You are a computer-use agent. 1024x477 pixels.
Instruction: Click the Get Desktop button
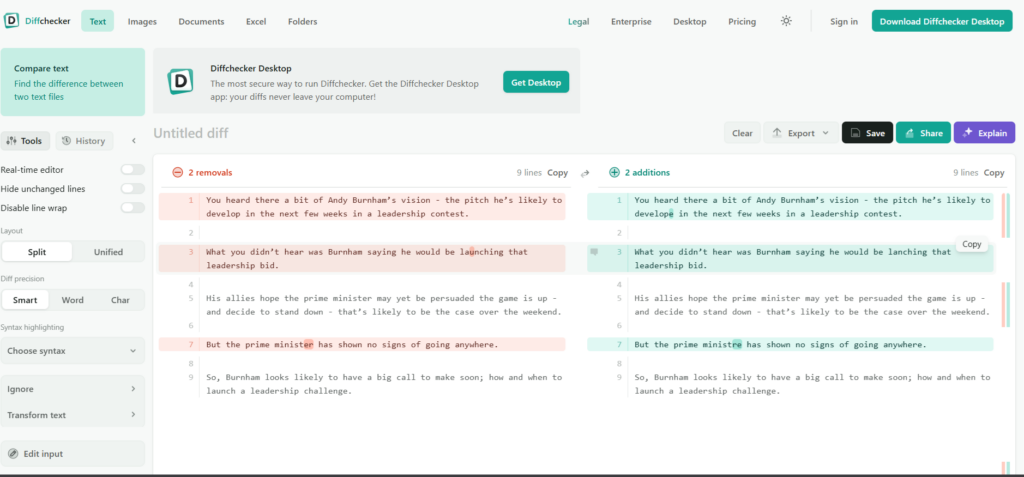[x=536, y=82]
